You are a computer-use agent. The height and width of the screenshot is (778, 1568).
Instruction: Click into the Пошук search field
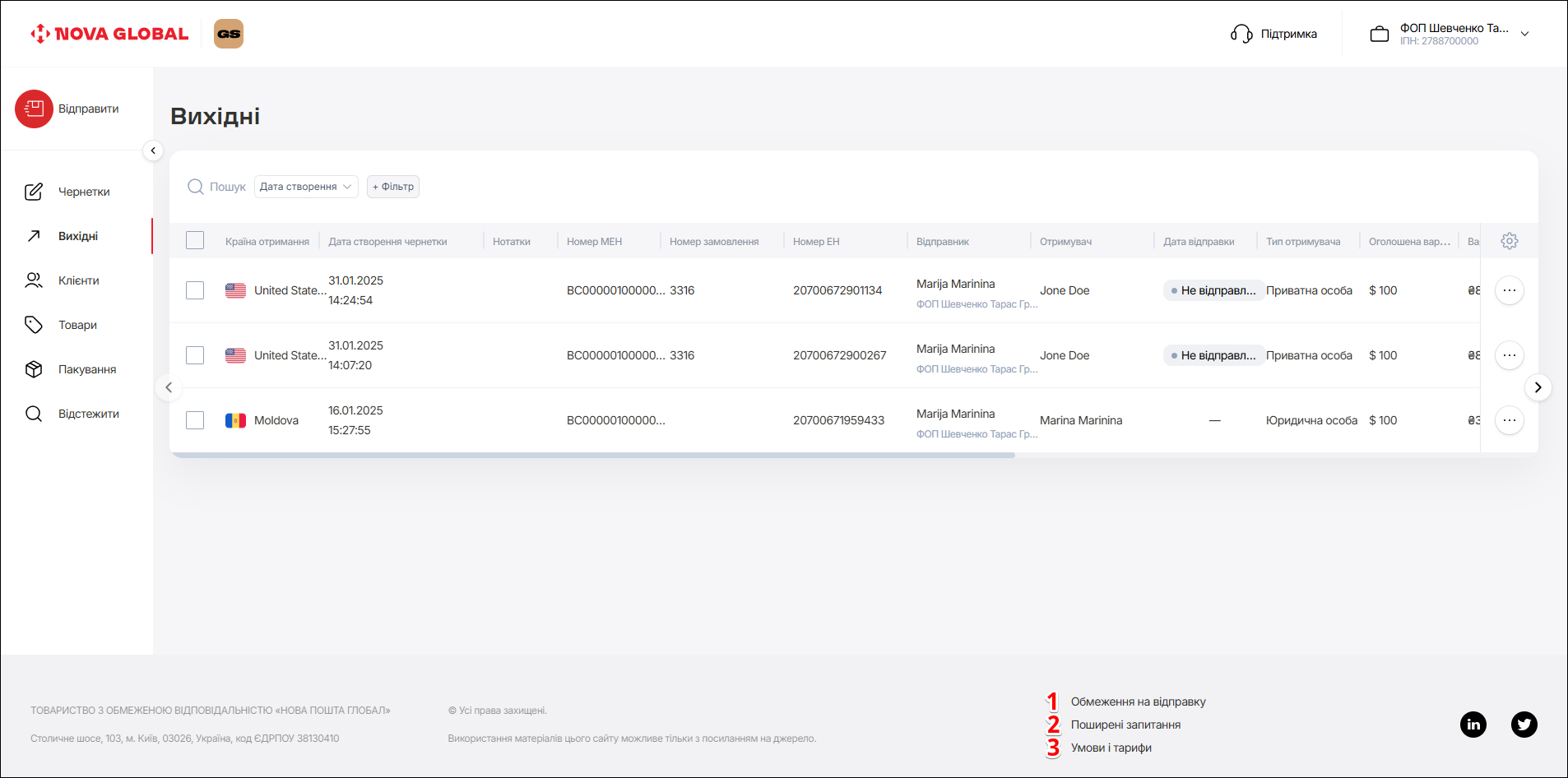click(x=227, y=187)
